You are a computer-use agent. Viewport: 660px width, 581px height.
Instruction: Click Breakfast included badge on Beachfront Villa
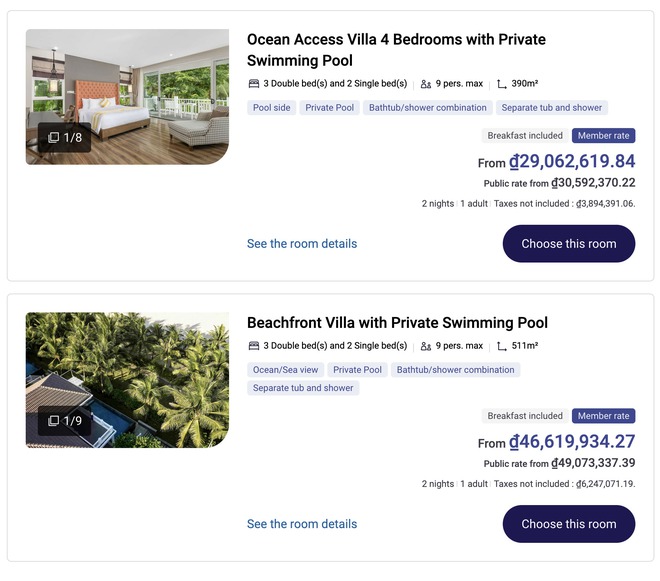[x=525, y=416]
